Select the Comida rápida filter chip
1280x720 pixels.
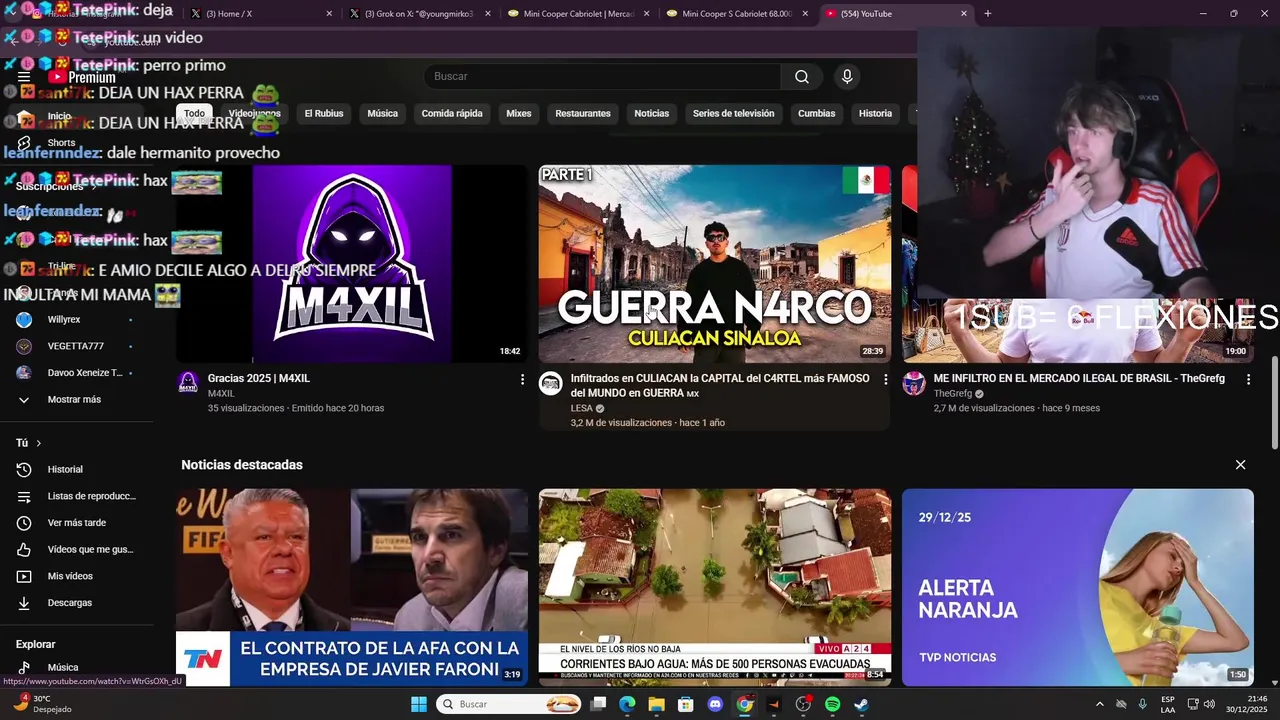pyautogui.click(x=452, y=114)
